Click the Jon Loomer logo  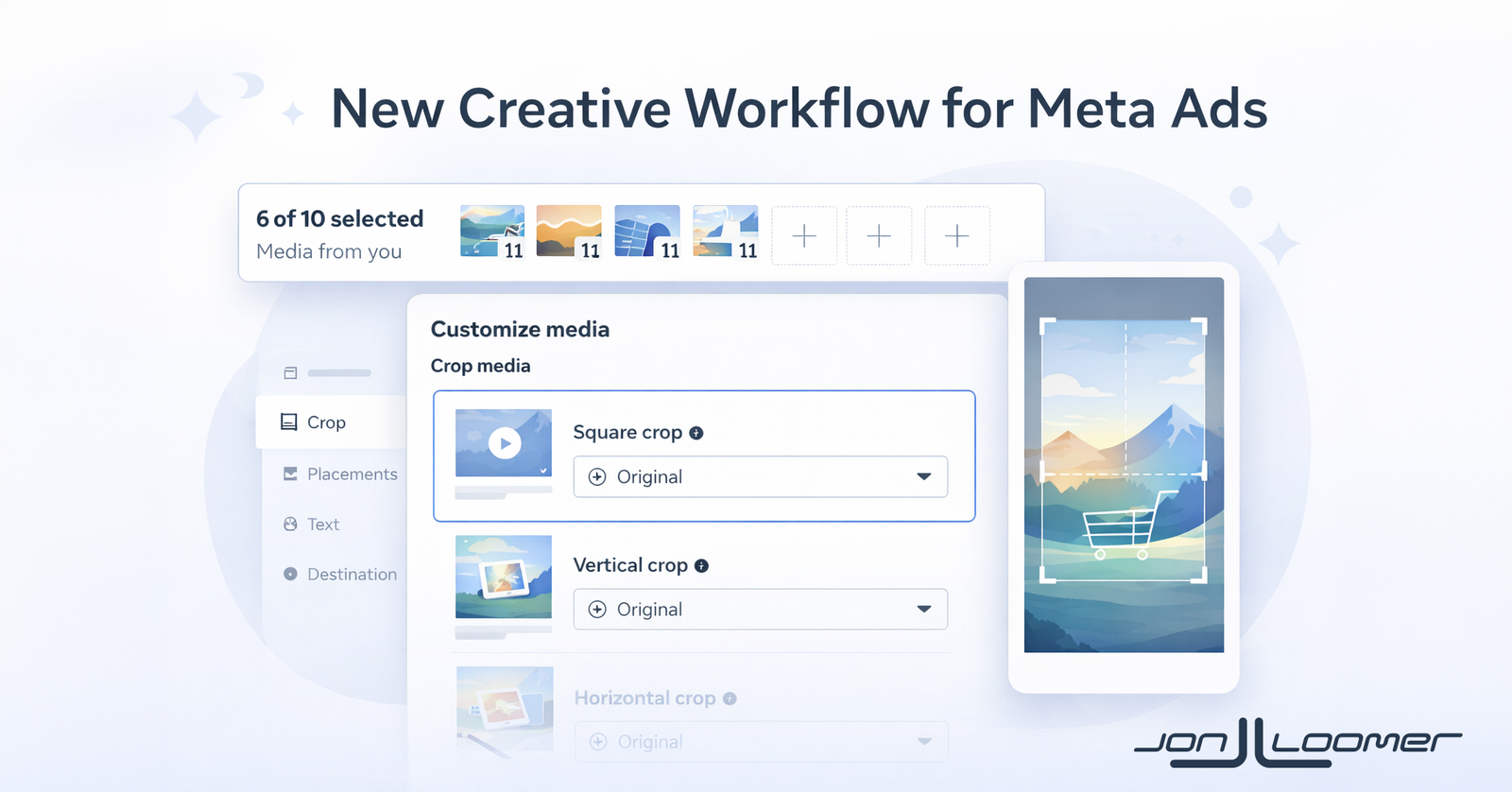(x=1297, y=742)
